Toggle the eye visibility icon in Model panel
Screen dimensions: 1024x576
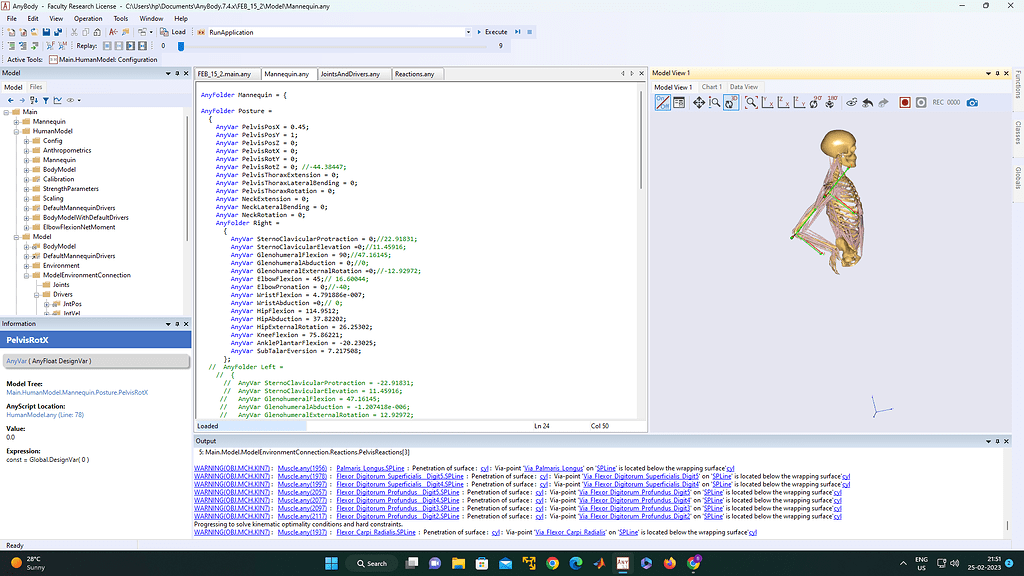coord(71,100)
